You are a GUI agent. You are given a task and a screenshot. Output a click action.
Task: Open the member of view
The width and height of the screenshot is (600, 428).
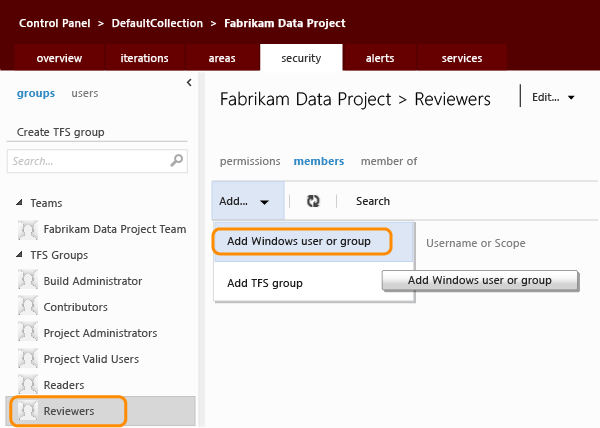tap(389, 161)
